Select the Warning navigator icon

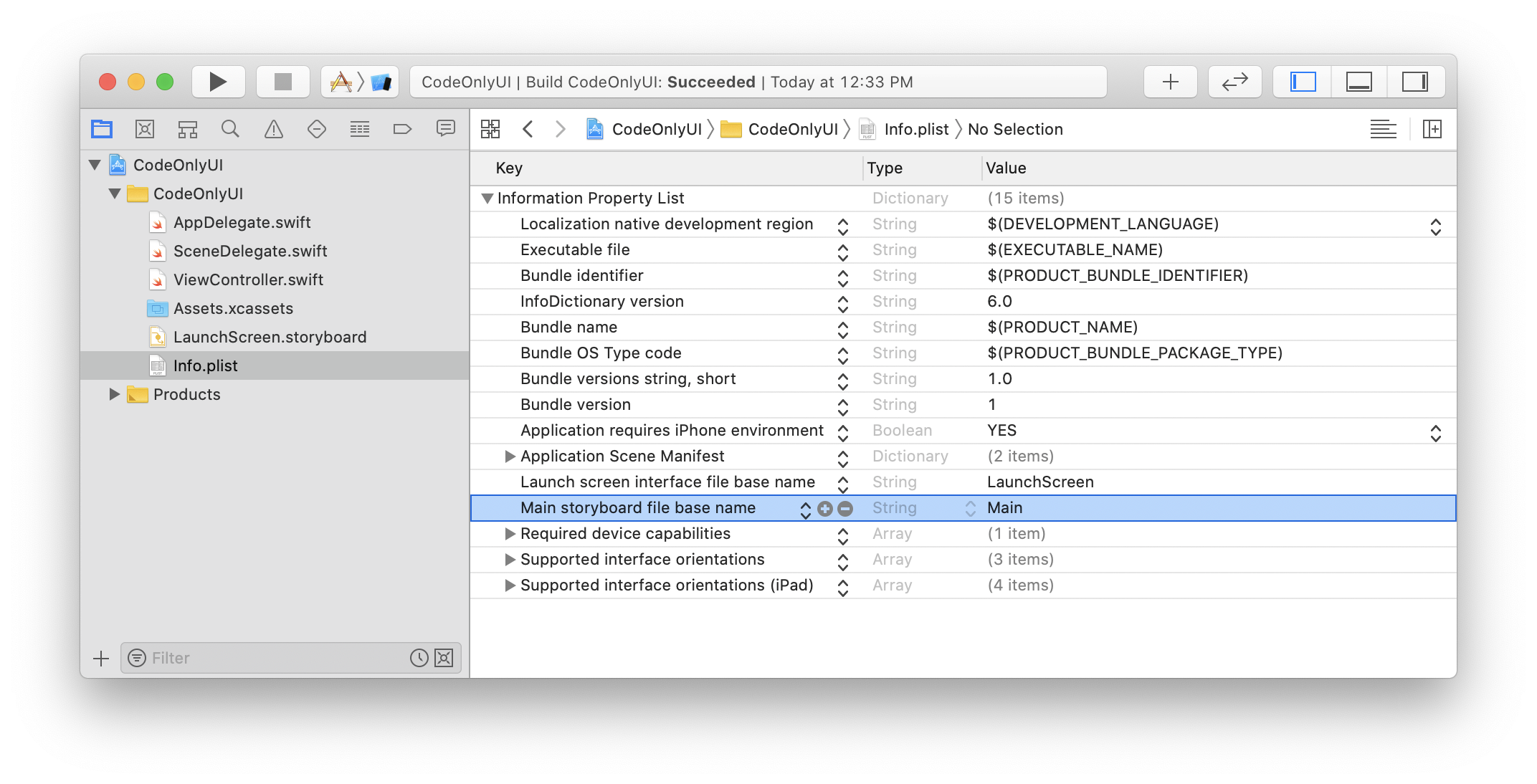[275, 129]
